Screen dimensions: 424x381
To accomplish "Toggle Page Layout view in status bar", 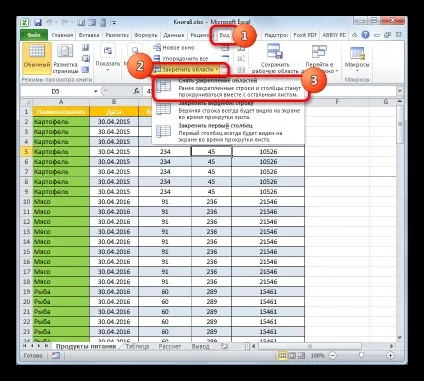I will [x=292, y=356].
